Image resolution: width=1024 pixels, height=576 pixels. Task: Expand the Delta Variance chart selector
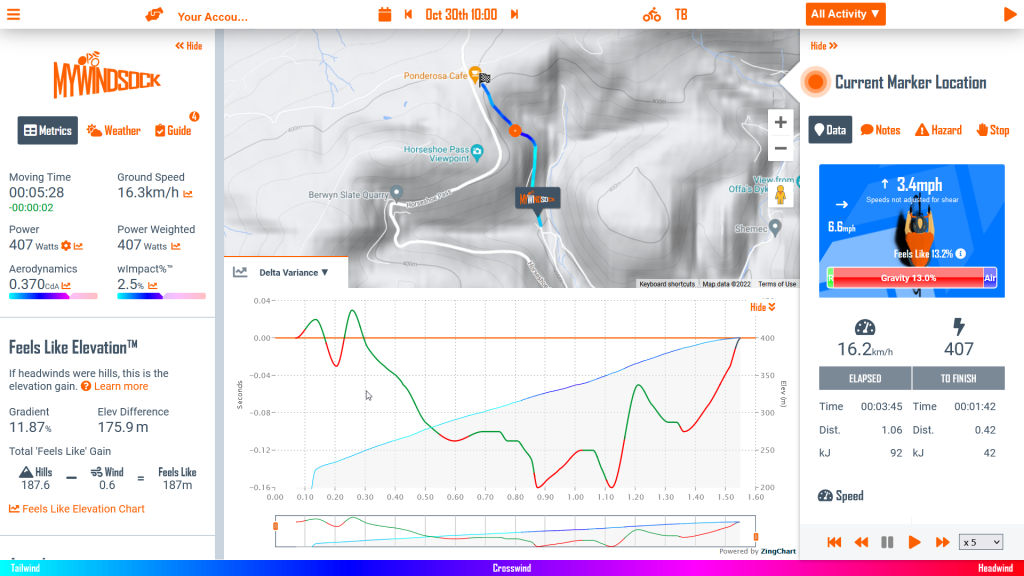(x=293, y=272)
